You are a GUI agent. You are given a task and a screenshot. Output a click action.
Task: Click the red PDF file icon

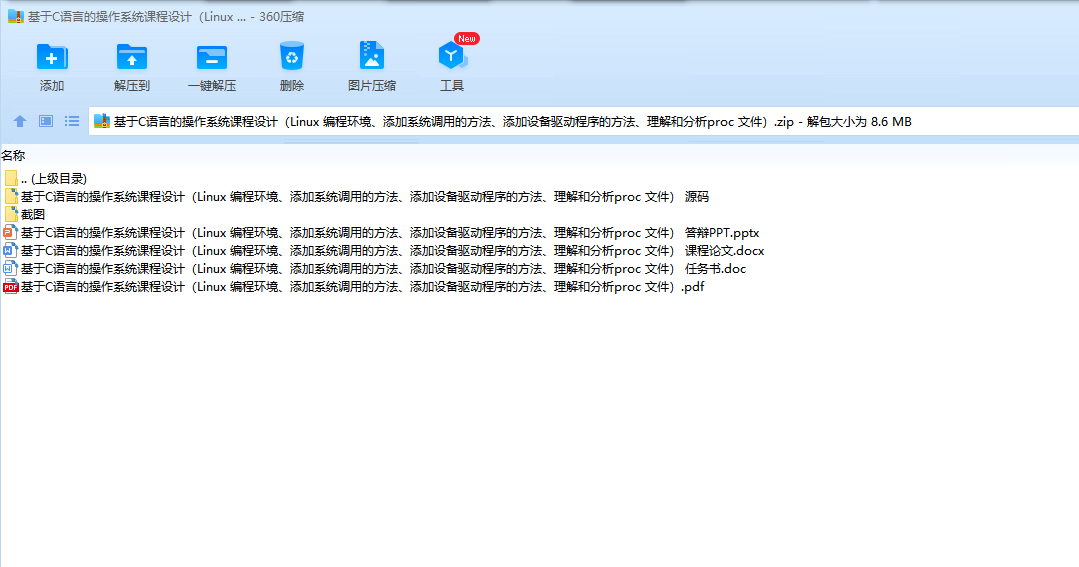point(10,286)
